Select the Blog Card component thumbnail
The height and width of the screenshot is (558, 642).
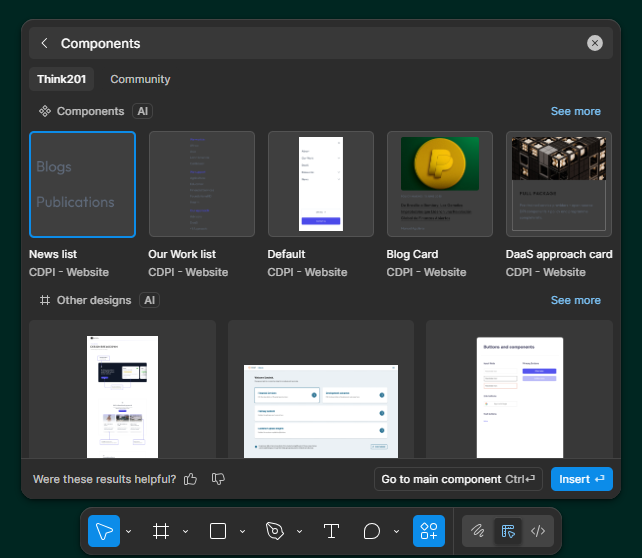[439, 184]
